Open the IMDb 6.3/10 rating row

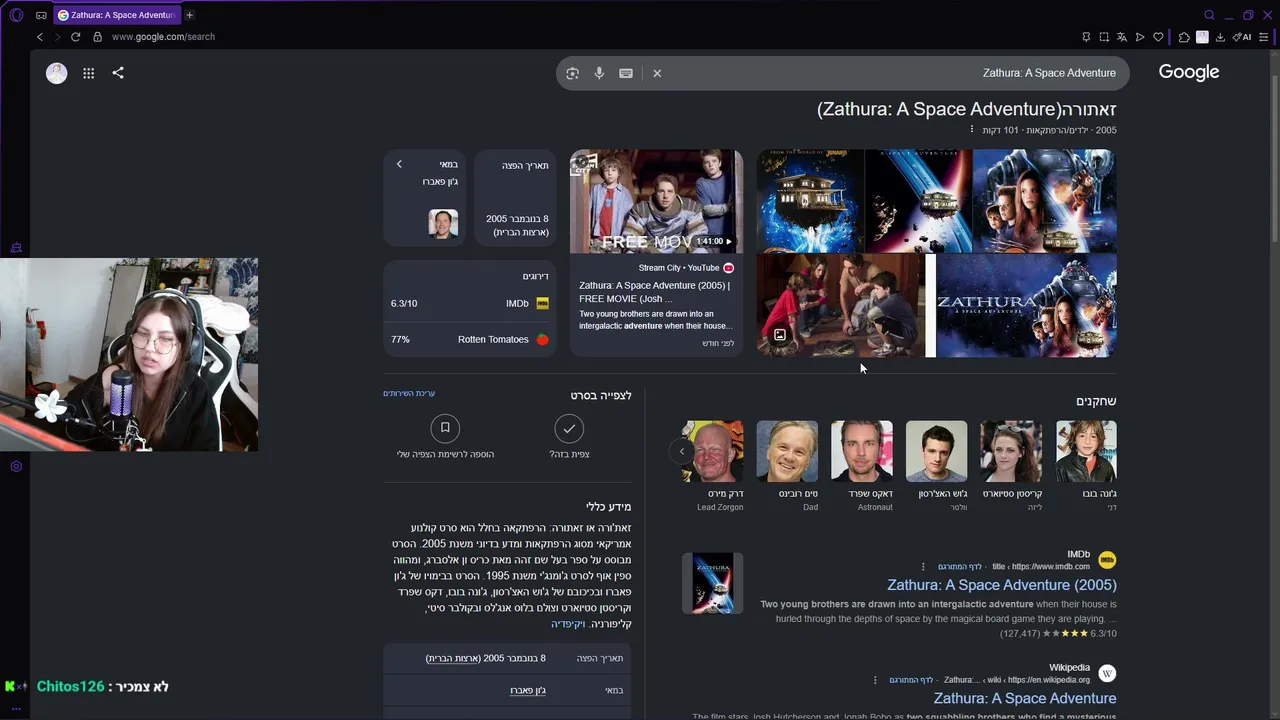470,303
